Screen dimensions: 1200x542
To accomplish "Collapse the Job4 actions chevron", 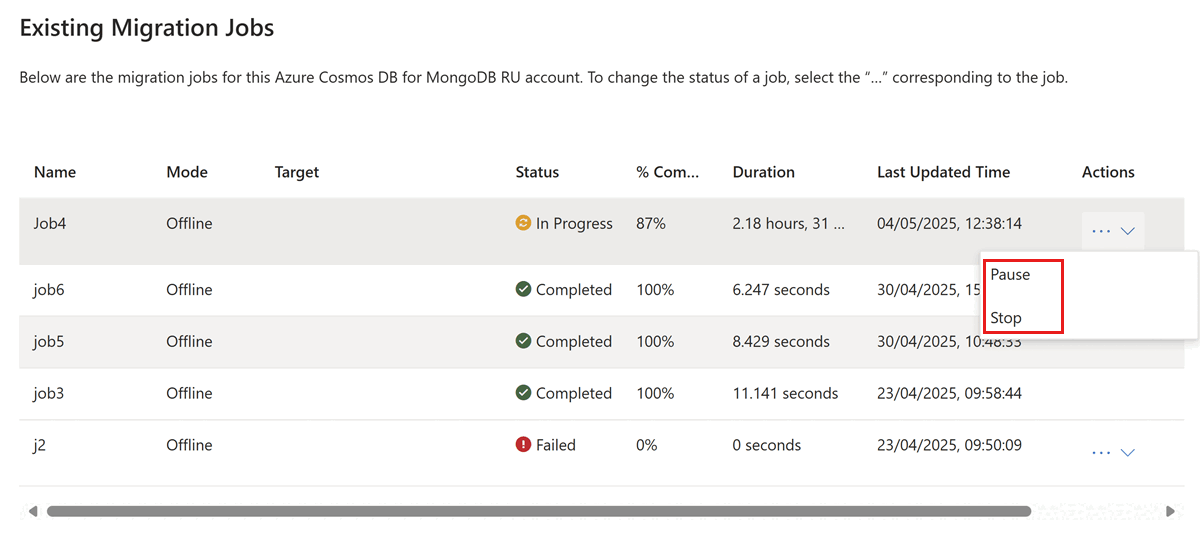I will [1128, 231].
